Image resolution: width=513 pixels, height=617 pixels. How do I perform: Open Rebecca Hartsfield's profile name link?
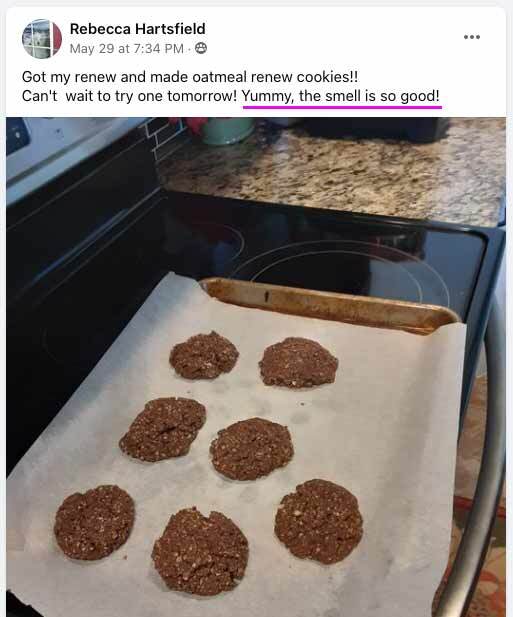pos(137,29)
